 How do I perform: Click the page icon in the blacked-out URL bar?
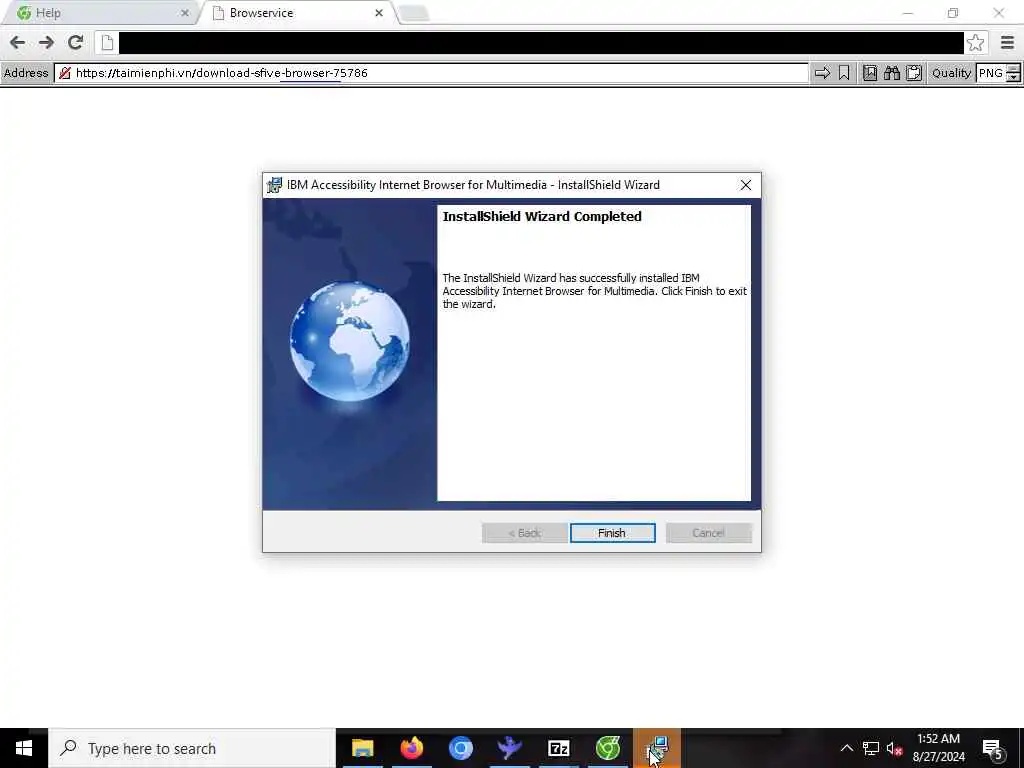coord(108,42)
